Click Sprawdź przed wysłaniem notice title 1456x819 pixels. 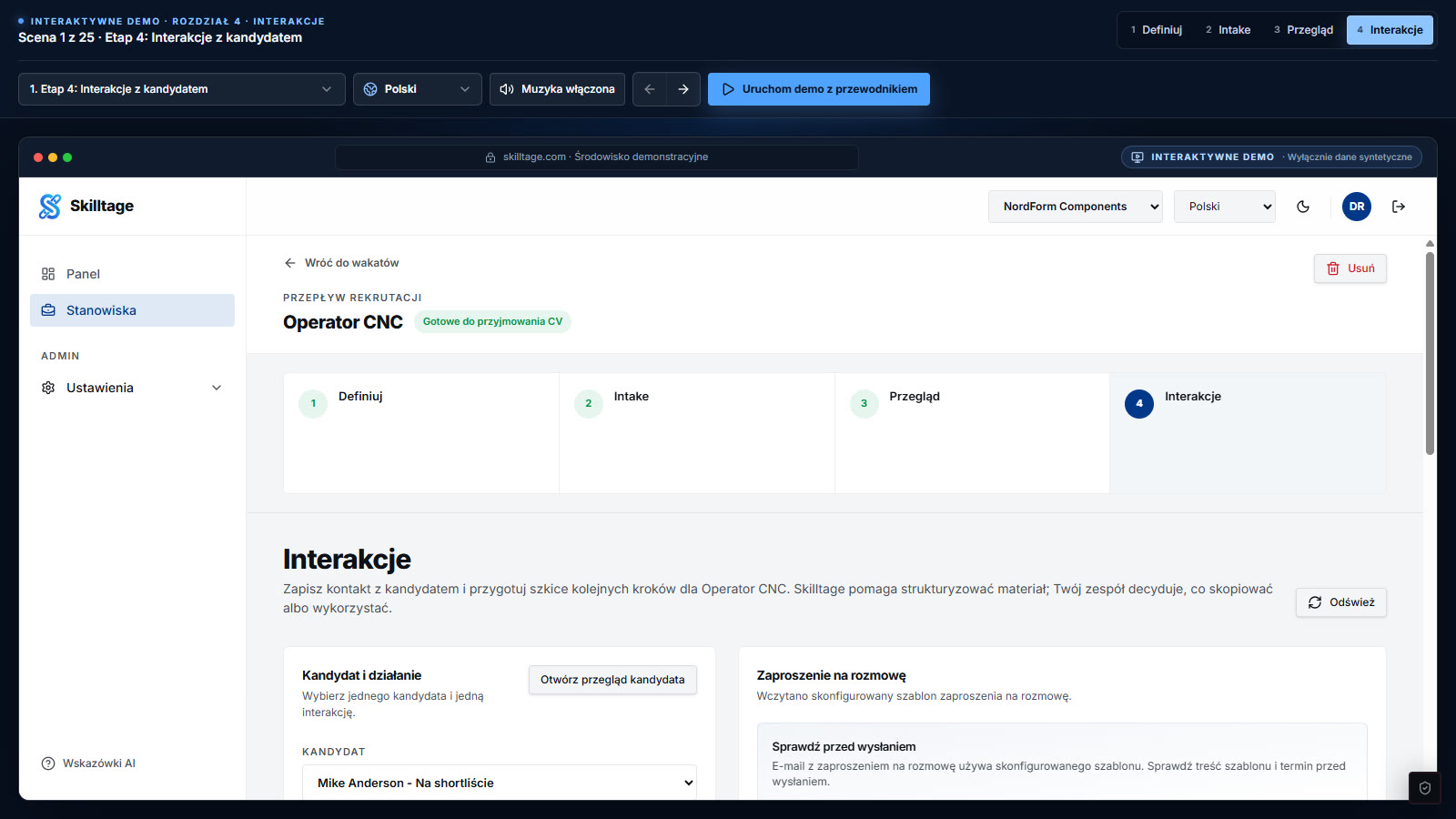pos(844,746)
